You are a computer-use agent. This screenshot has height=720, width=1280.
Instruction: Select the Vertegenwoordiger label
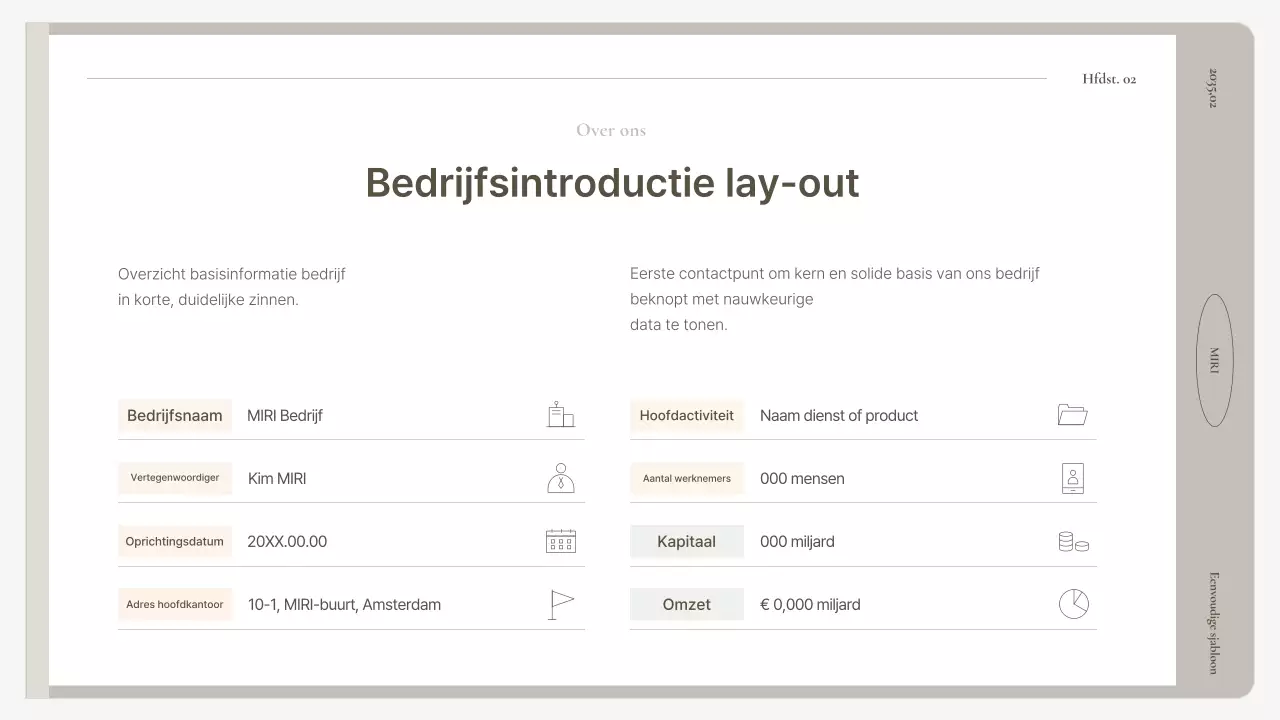click(x=175, y=478)
